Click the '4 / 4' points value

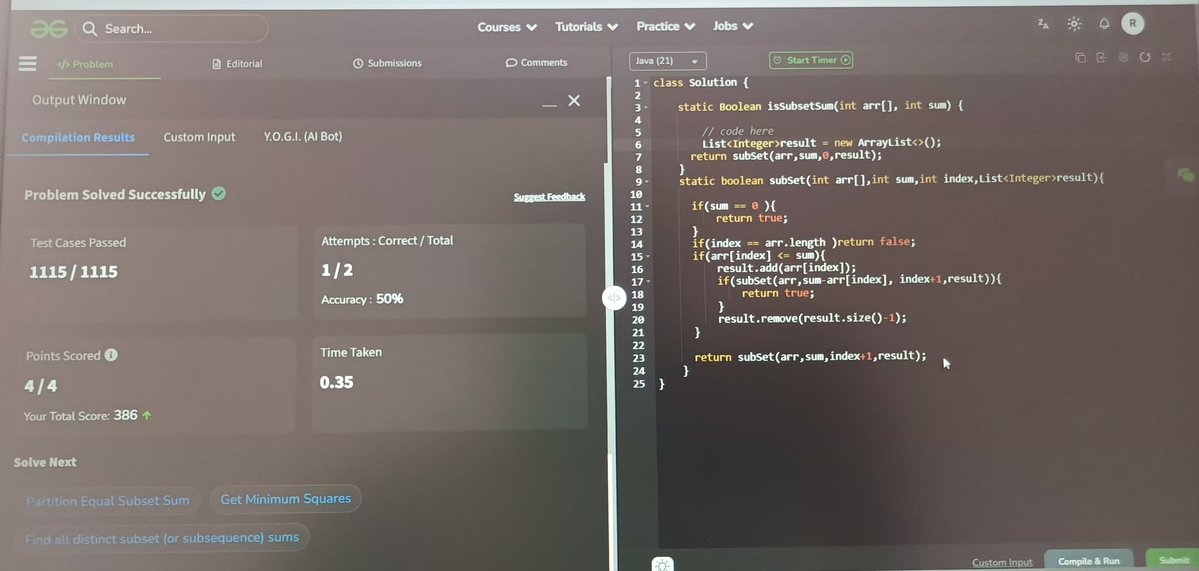[41, 386]
